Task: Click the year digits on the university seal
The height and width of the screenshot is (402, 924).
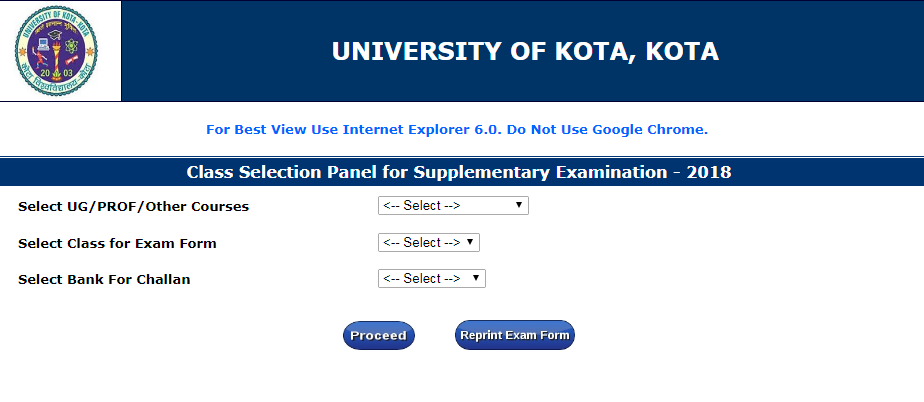Action: pyautogui.click(x=59, y=73)
